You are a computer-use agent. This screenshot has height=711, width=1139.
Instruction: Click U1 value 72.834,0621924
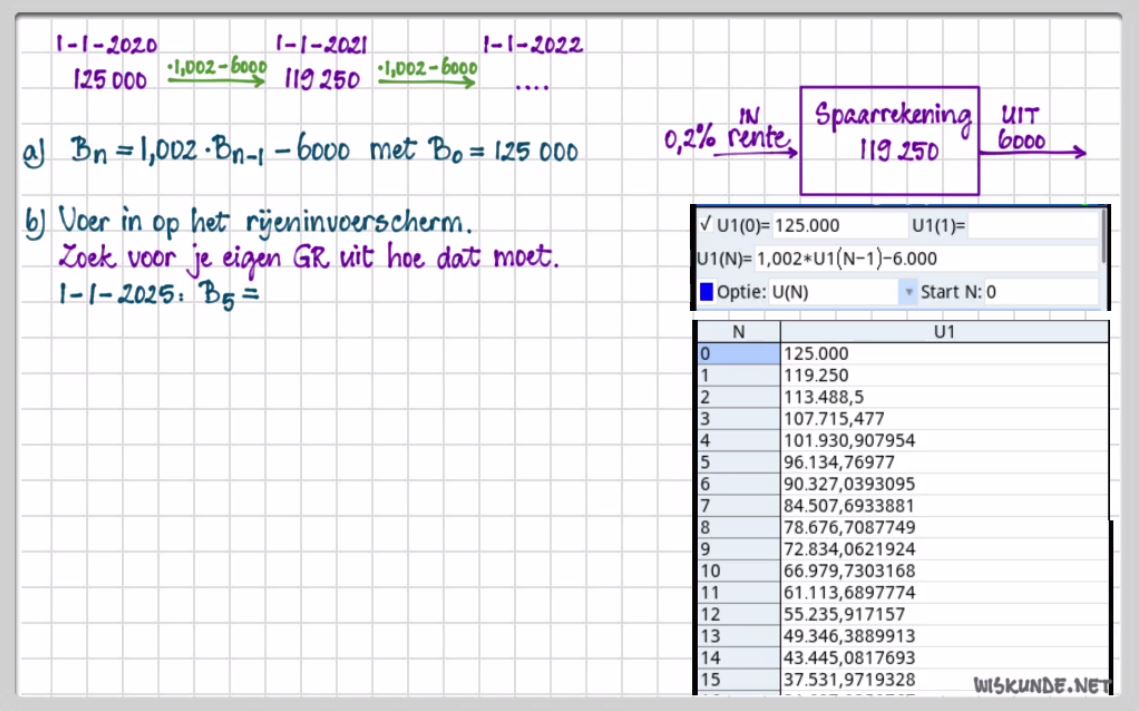click(x=849, y=550)
